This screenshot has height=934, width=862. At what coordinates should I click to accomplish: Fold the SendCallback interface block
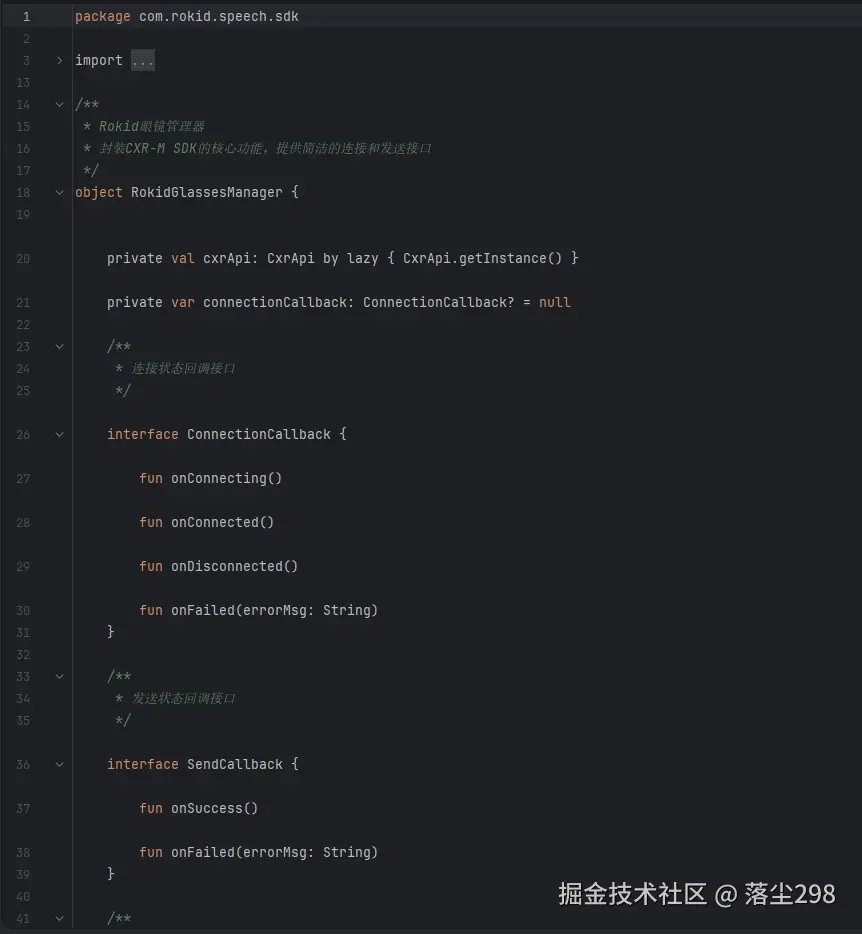[59, 765]
